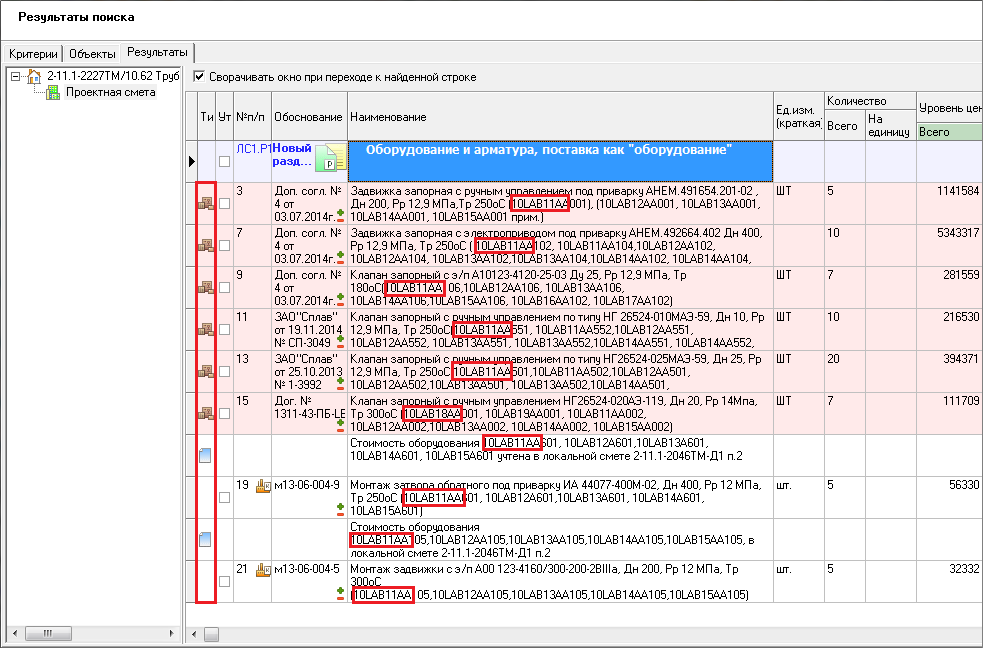Check the Ут box in the ЛС1.Р1 section row
983x648 pixels.
(x=224, y=162)
